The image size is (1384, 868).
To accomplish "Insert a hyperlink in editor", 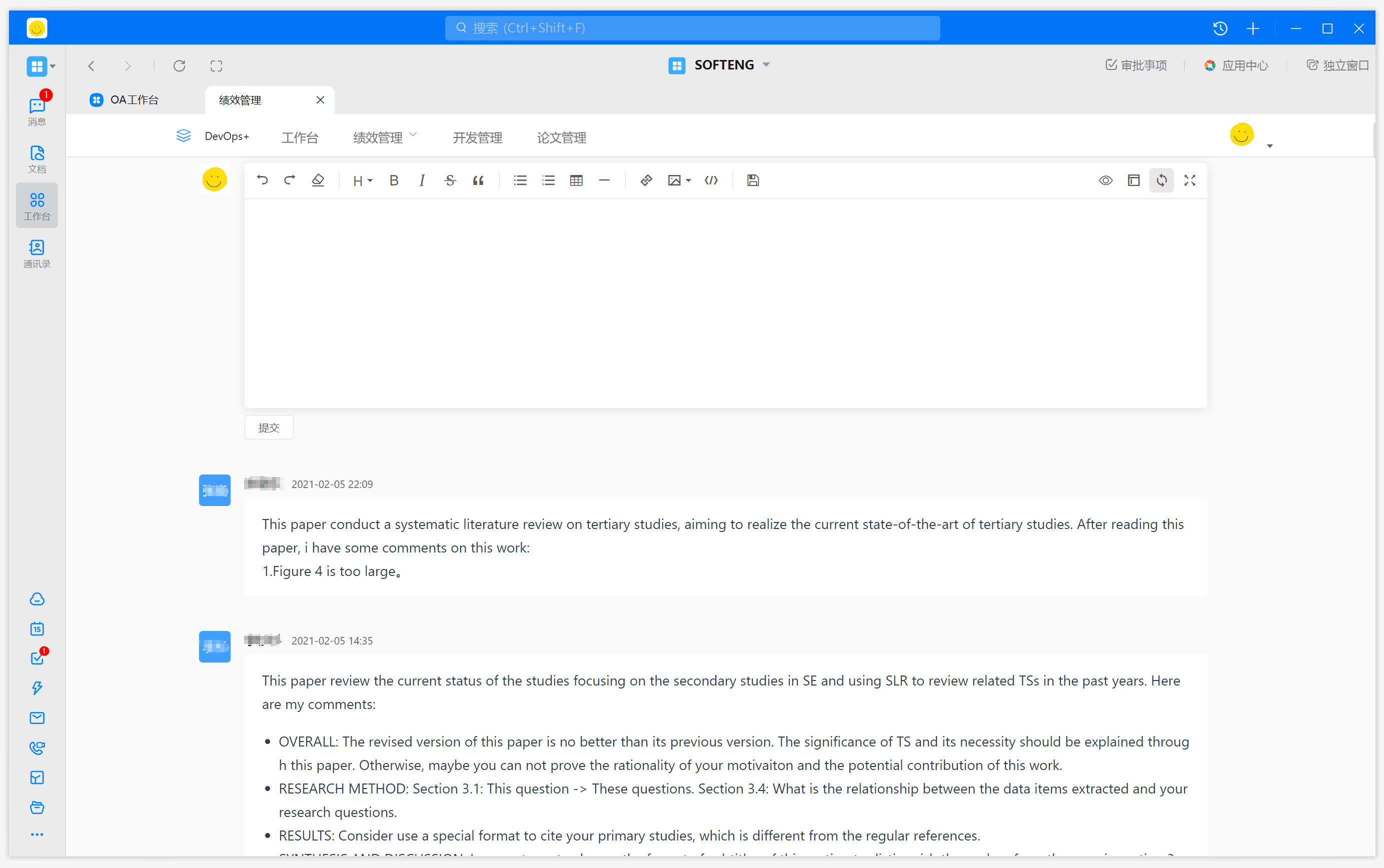I will (646, 181).
